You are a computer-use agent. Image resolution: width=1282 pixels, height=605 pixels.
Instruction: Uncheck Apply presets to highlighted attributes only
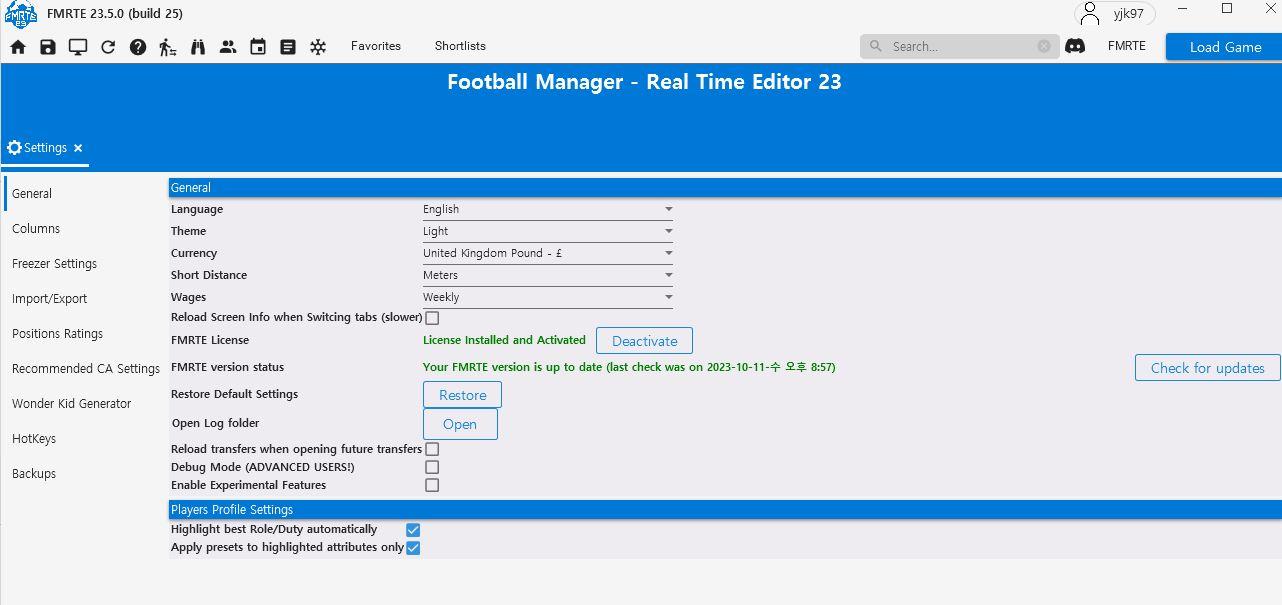tap(413, 548)
